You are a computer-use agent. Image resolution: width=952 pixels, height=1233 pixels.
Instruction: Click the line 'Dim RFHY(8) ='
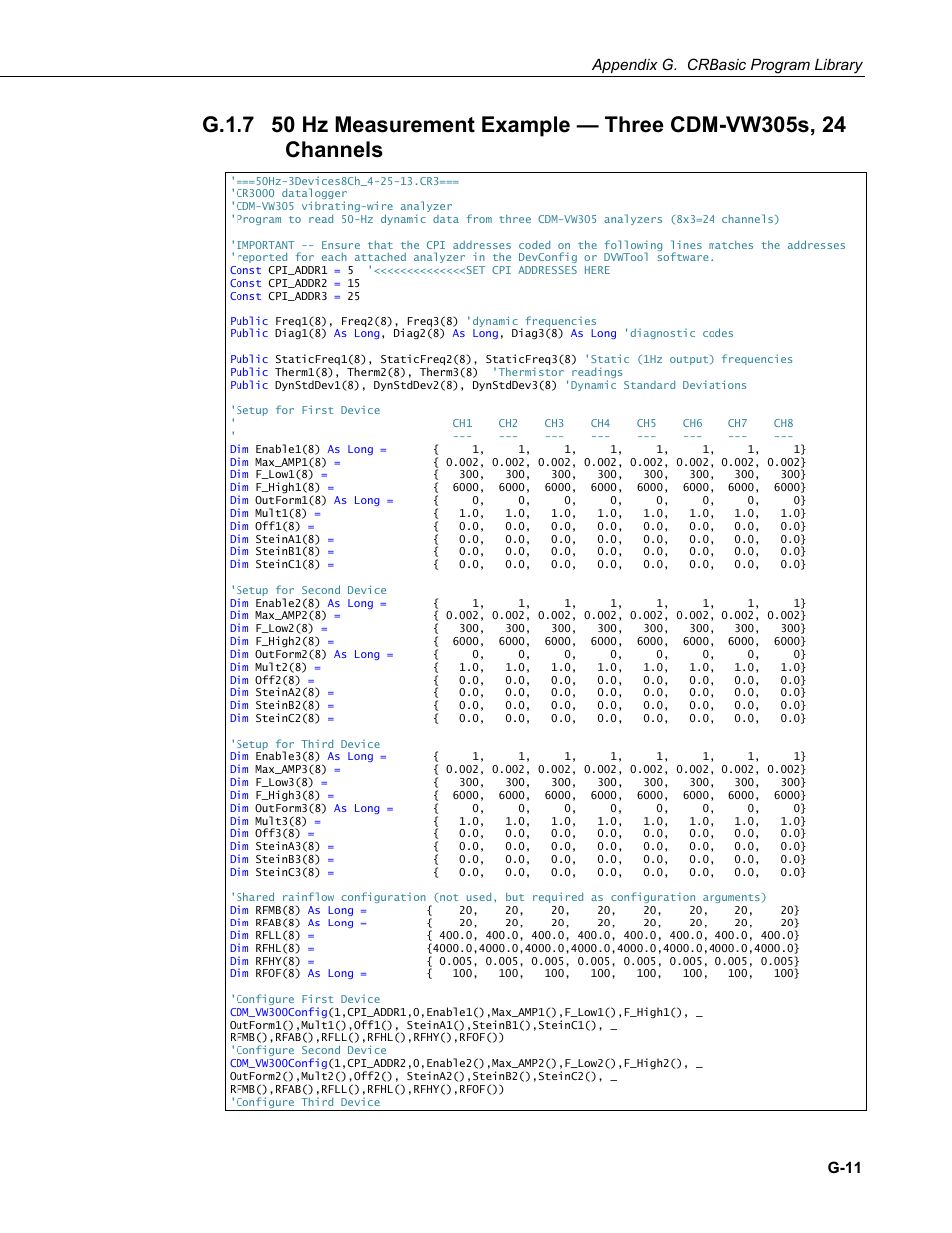(515, 962)
